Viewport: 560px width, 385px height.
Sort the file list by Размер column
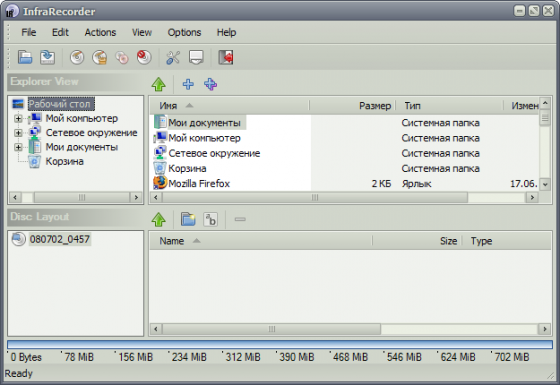(x=353, y=106)
